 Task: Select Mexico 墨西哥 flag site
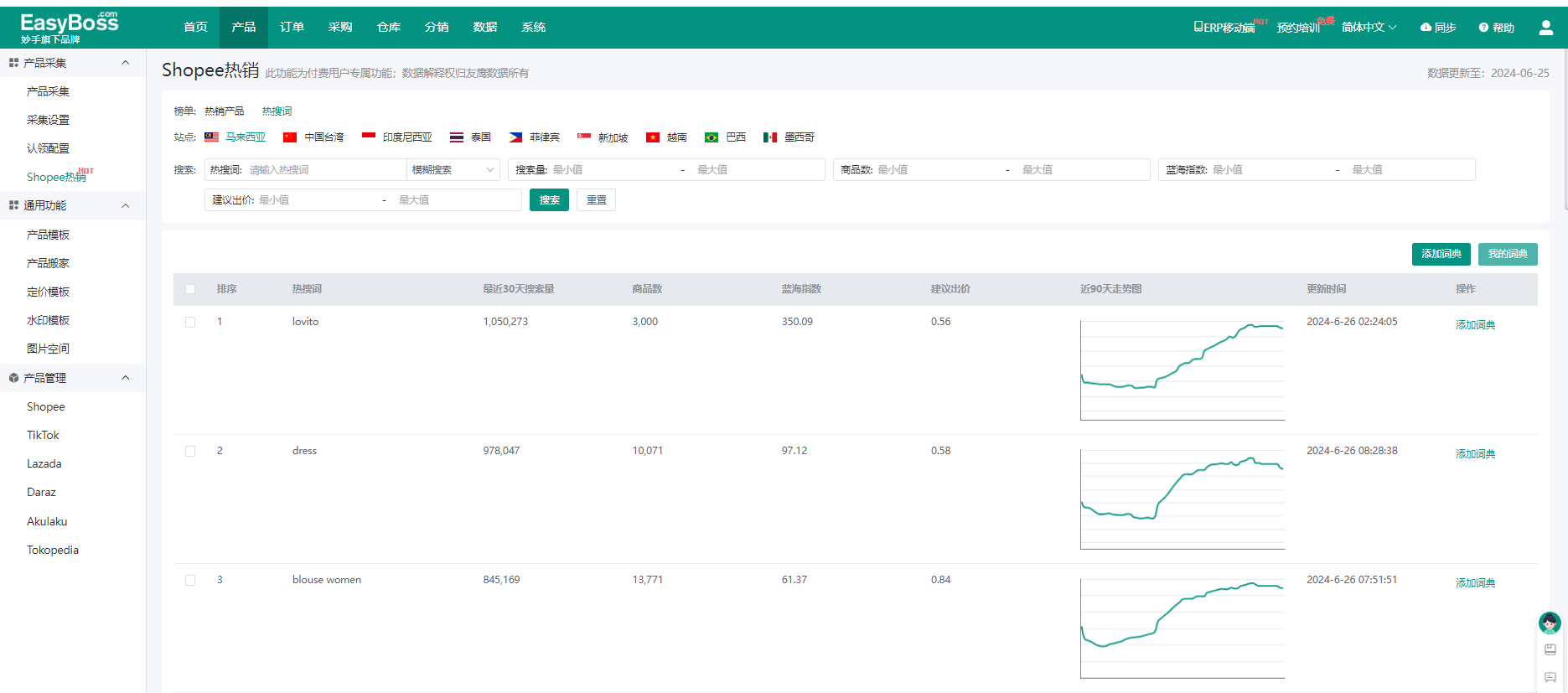pyautogui.click(x=789, y=137)
